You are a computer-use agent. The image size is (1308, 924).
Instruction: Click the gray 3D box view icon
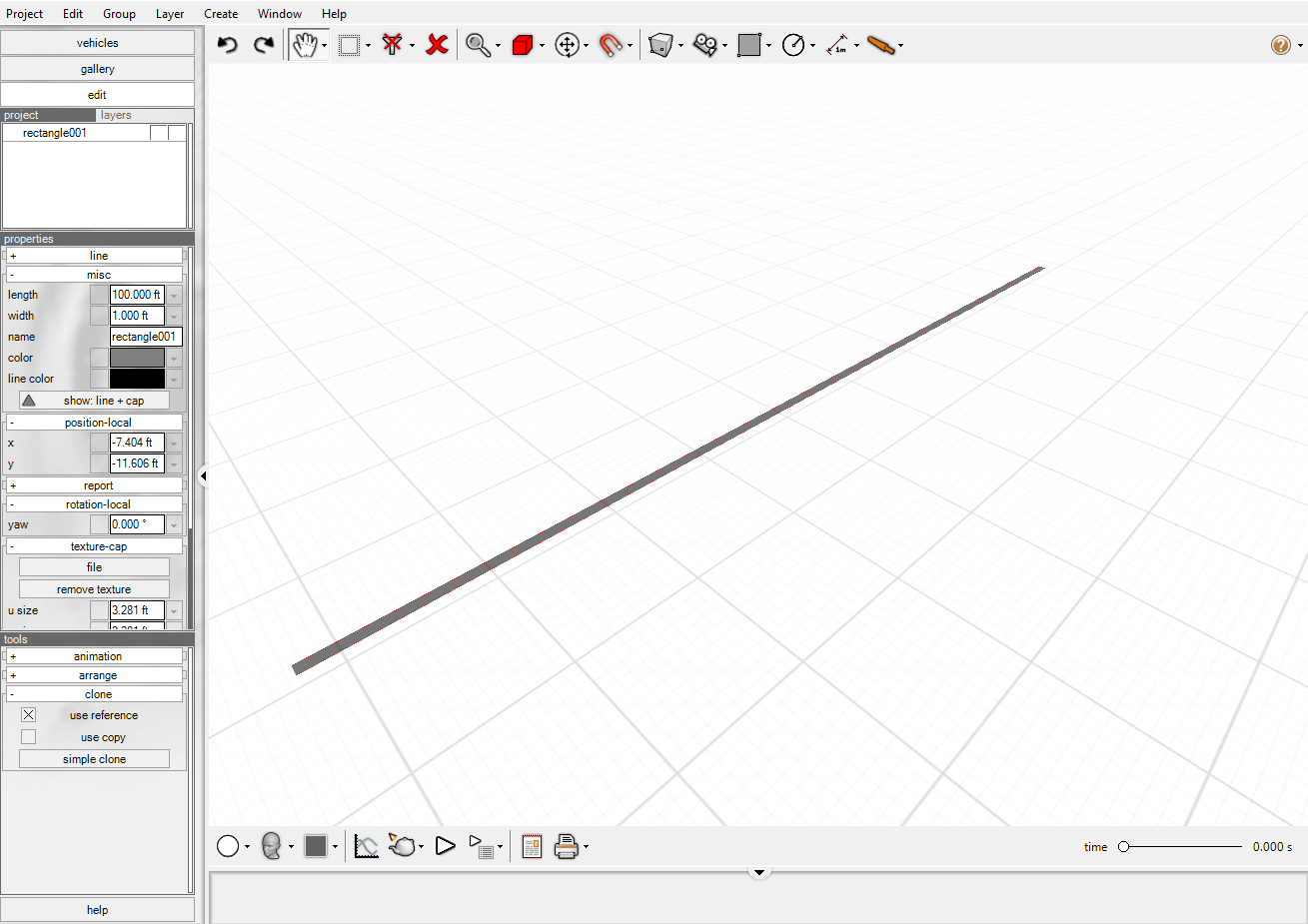[x=660, y=45]
